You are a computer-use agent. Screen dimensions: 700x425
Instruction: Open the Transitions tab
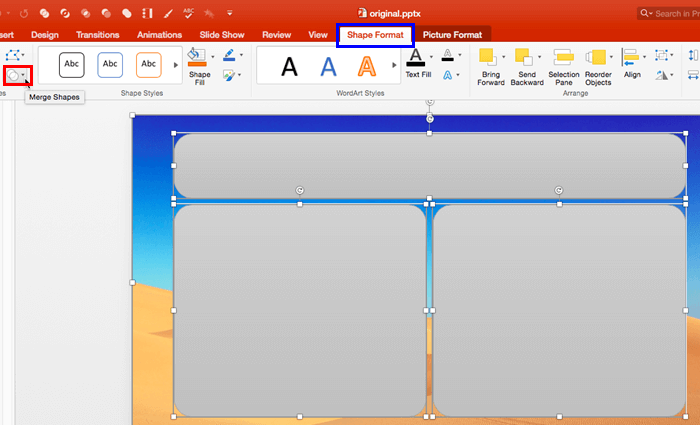tap(97, 34)
